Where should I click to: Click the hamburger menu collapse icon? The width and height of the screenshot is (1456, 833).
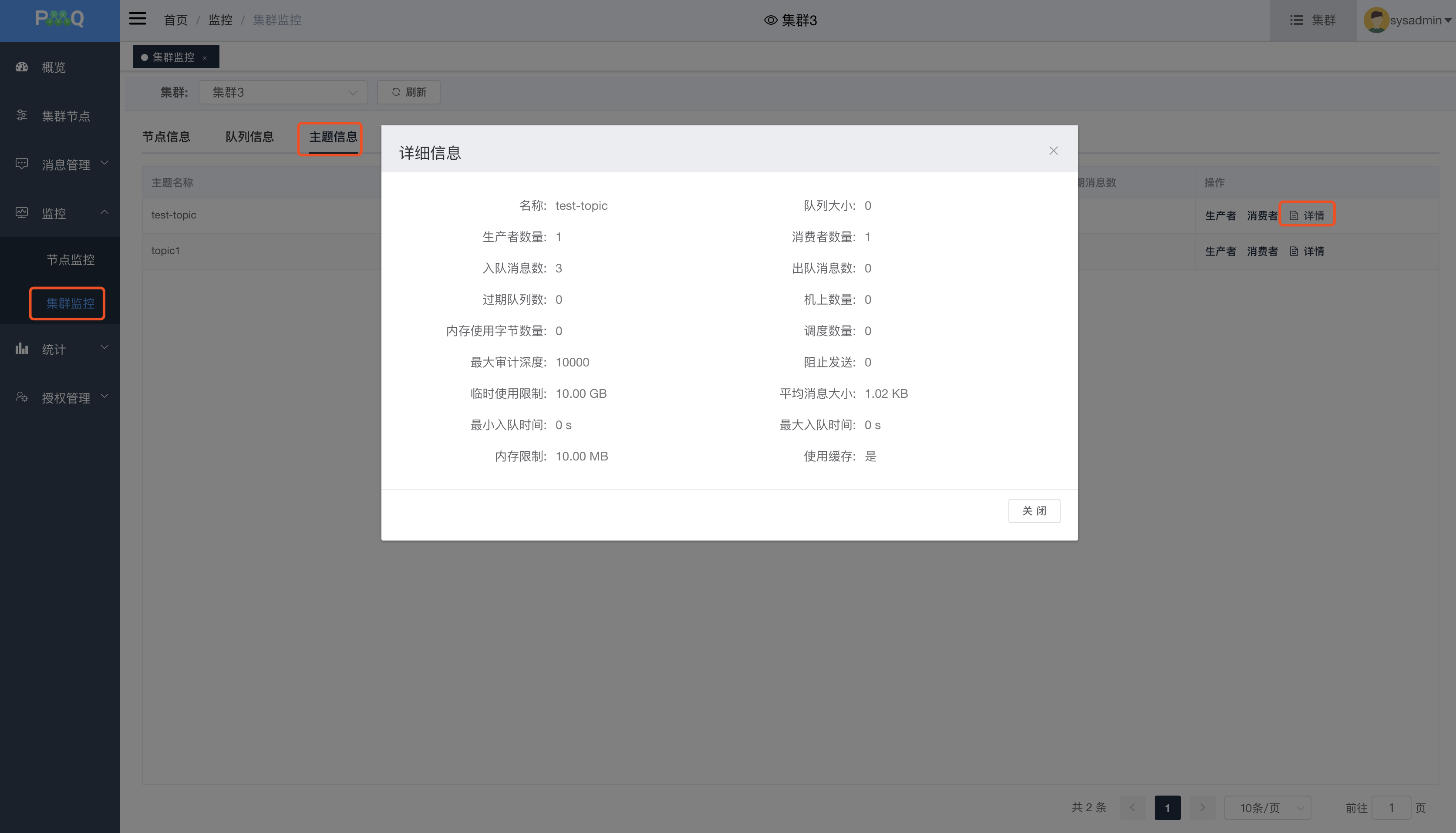137,19
